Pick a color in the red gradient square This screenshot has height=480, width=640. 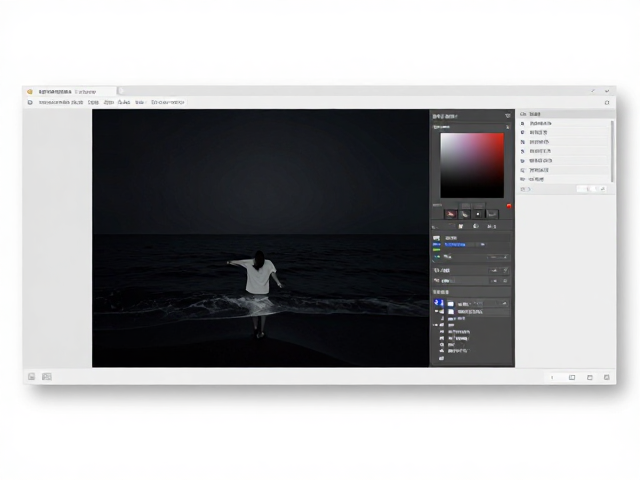click(x=472, y=165)
